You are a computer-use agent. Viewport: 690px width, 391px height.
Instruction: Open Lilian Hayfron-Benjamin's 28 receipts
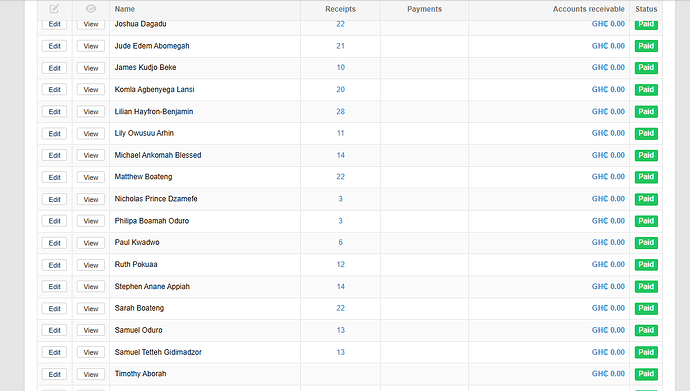pyautogui.click(x=340, y=111)
